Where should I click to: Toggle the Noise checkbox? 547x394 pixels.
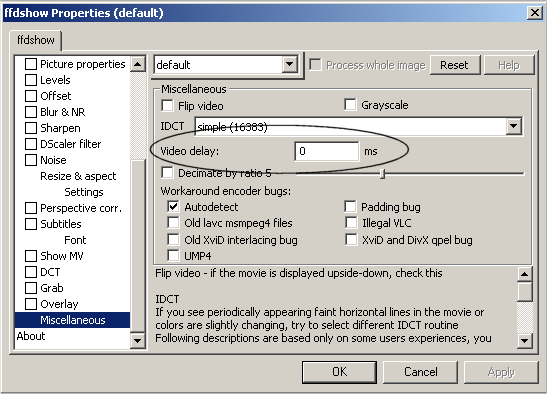click(x=31, y=160)
